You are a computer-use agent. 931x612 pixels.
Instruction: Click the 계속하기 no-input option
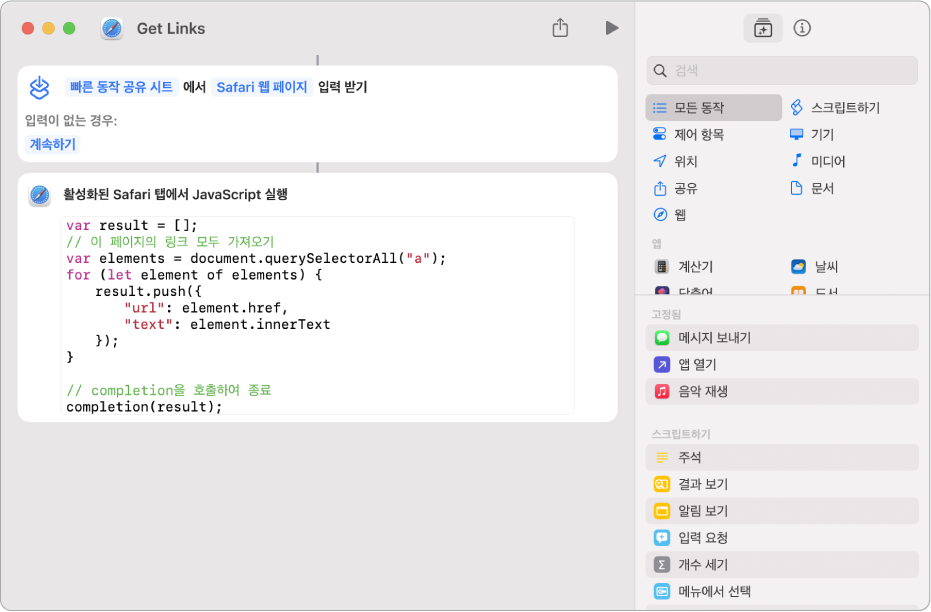(53, 144)
